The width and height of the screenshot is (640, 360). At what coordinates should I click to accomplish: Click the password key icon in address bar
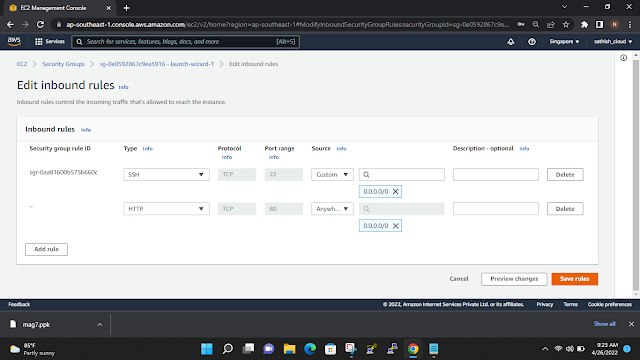click(x=521, y=24)
